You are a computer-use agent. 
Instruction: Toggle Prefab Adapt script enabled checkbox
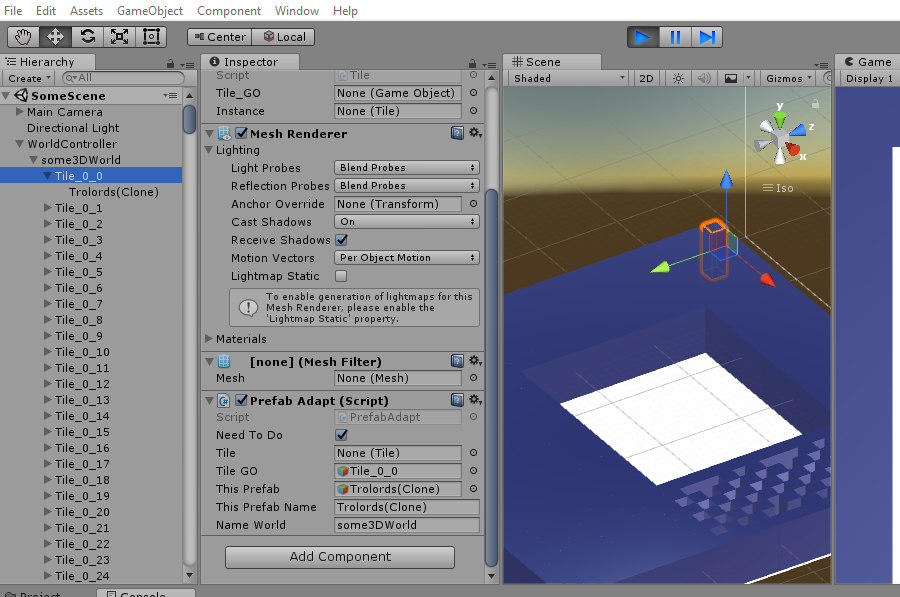(242, 400)
